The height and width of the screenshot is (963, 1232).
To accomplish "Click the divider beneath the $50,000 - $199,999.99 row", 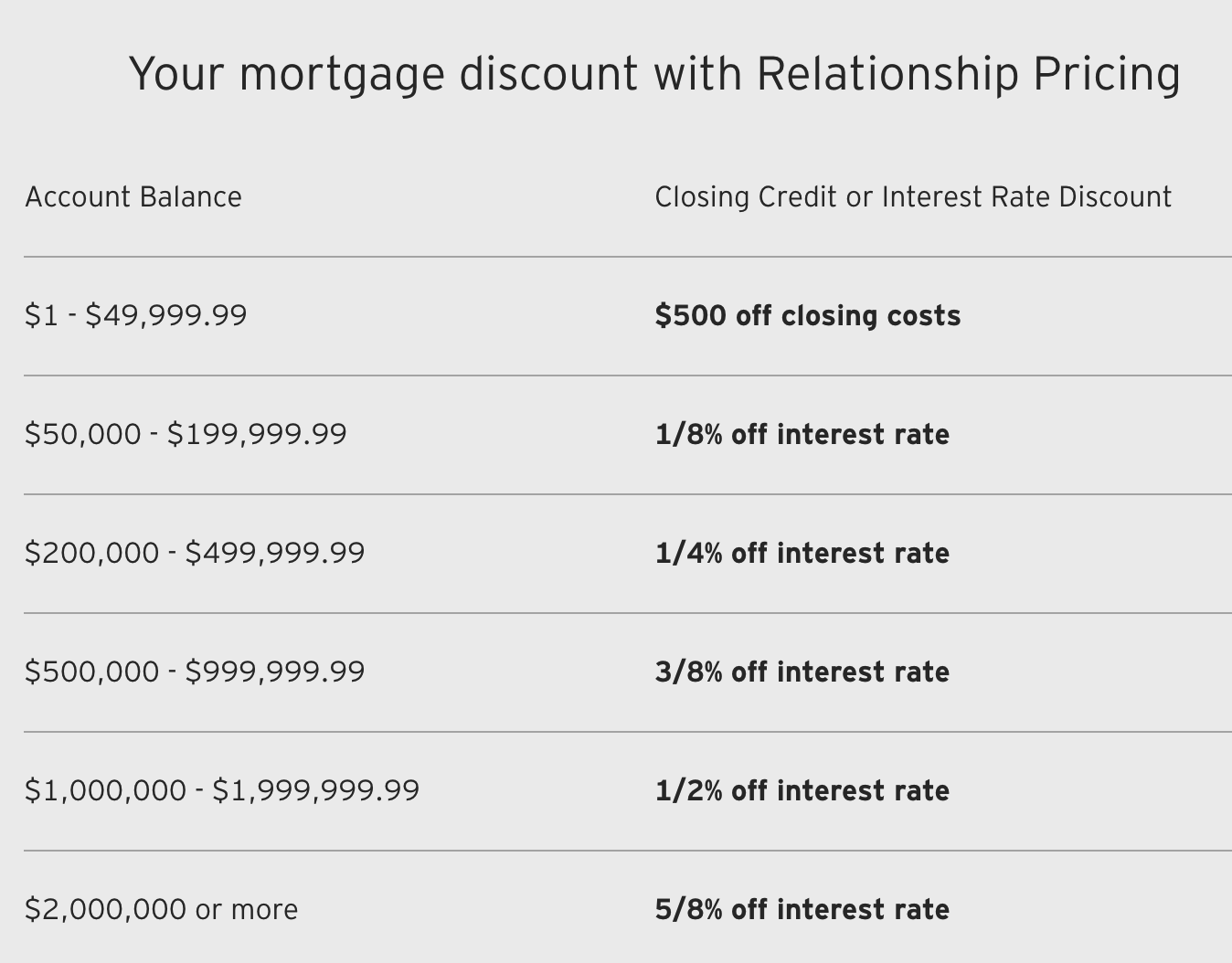I will click(627, 494).
